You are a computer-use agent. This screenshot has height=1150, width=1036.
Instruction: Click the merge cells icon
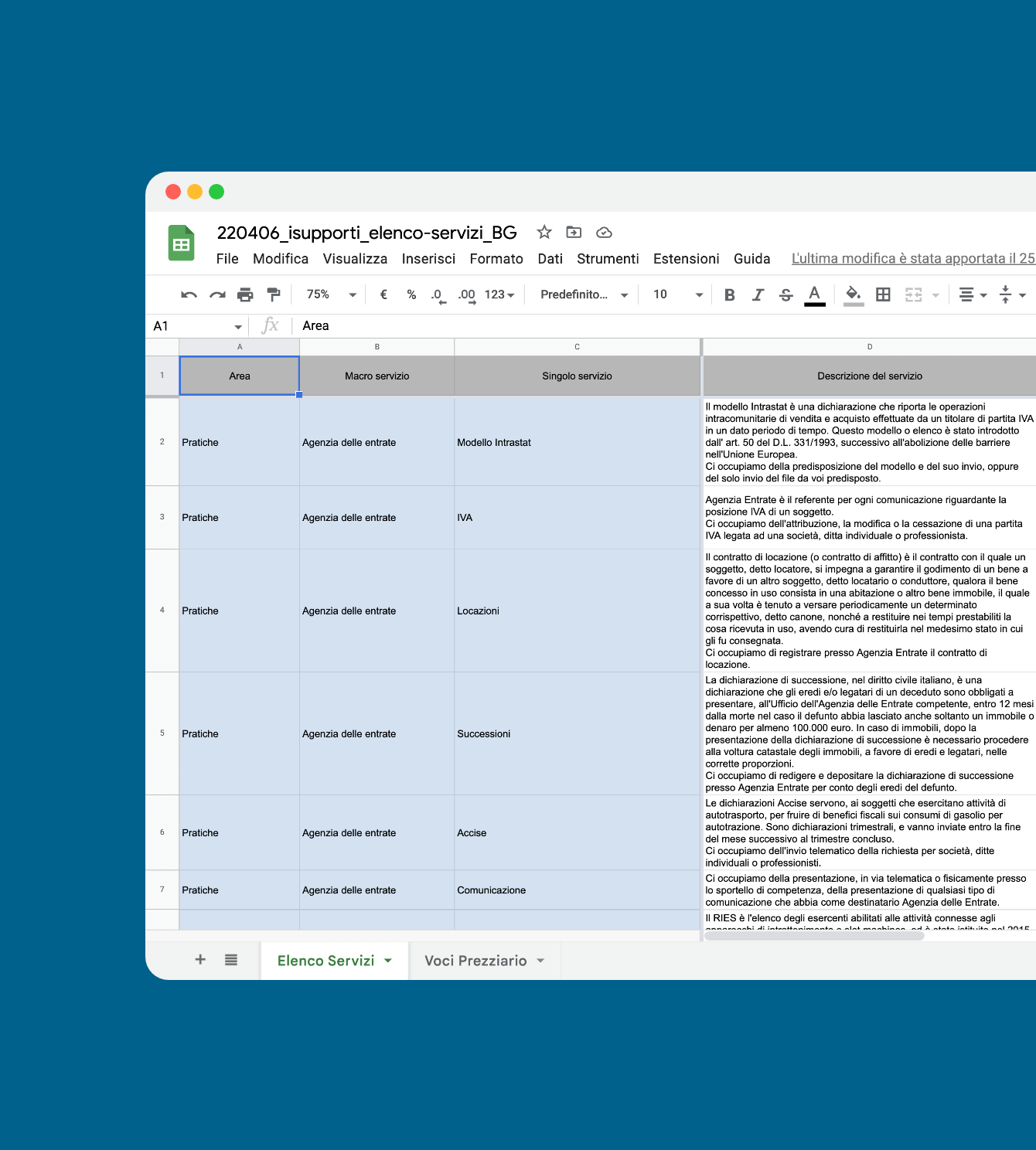(913, 294)
